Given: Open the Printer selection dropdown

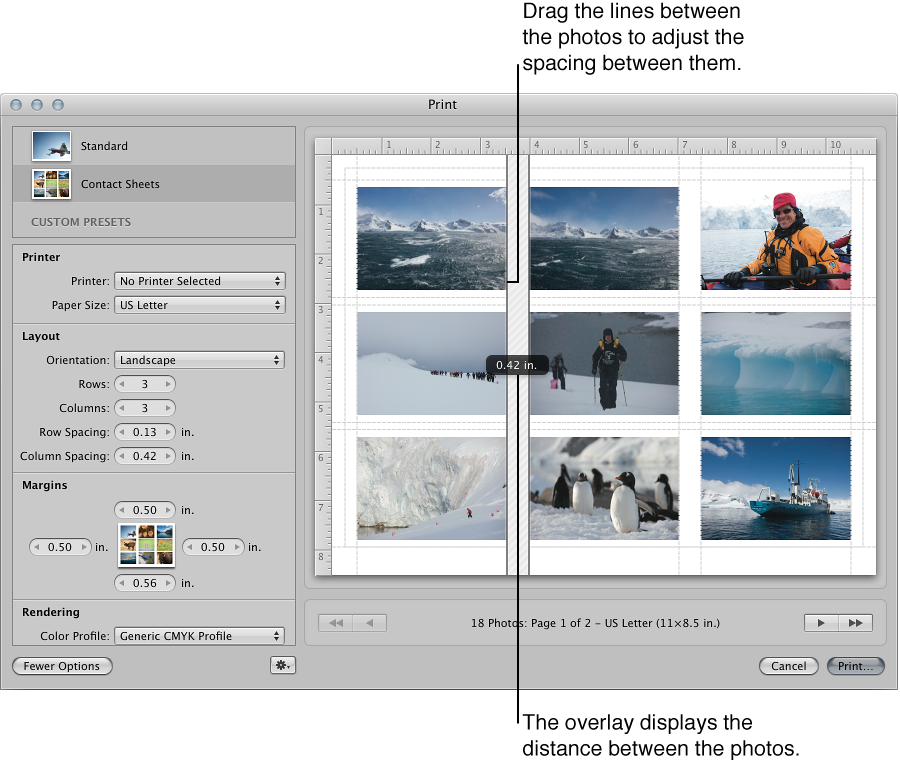Looking at the screenshot, I should point(199,281).
